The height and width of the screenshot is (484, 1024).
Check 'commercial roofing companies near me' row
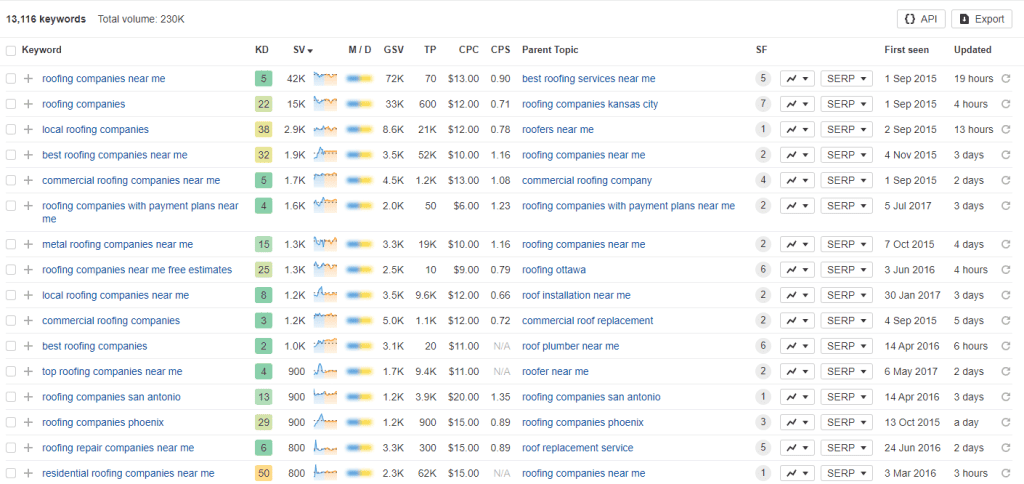click(10, 180)
